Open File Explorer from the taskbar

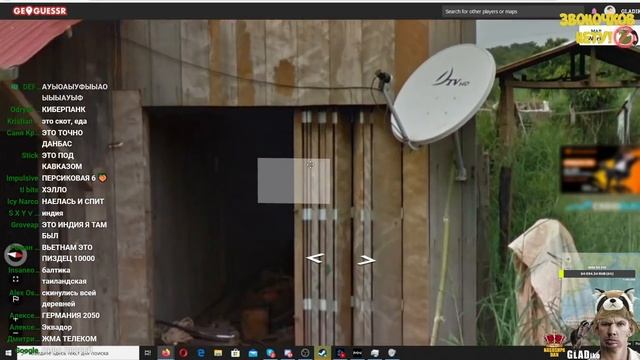coord(218,353)
